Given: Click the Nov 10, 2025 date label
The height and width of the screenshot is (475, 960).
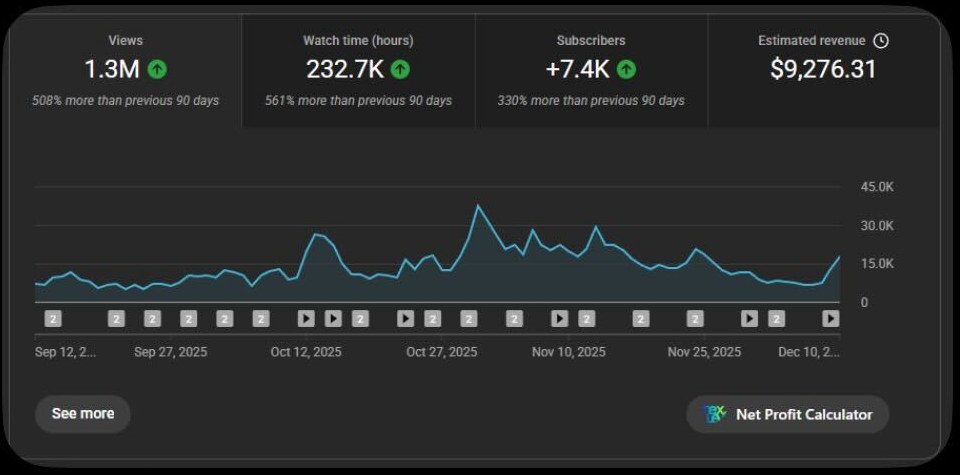Looking at the screenshot, I should [569, 352].
